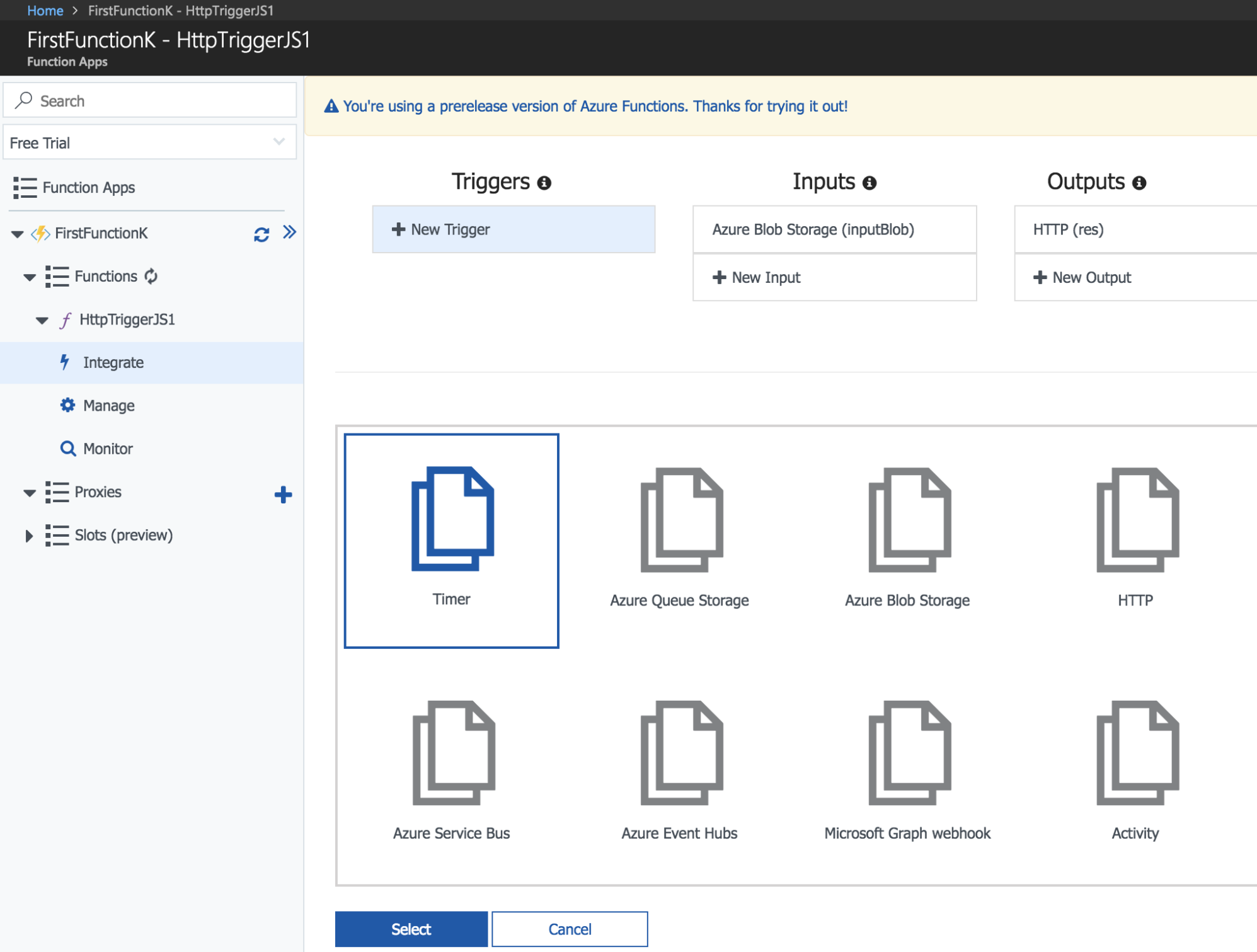Click the prerelease version notice text
Viewport: 1257px width, 952px height.
(595, 106)
